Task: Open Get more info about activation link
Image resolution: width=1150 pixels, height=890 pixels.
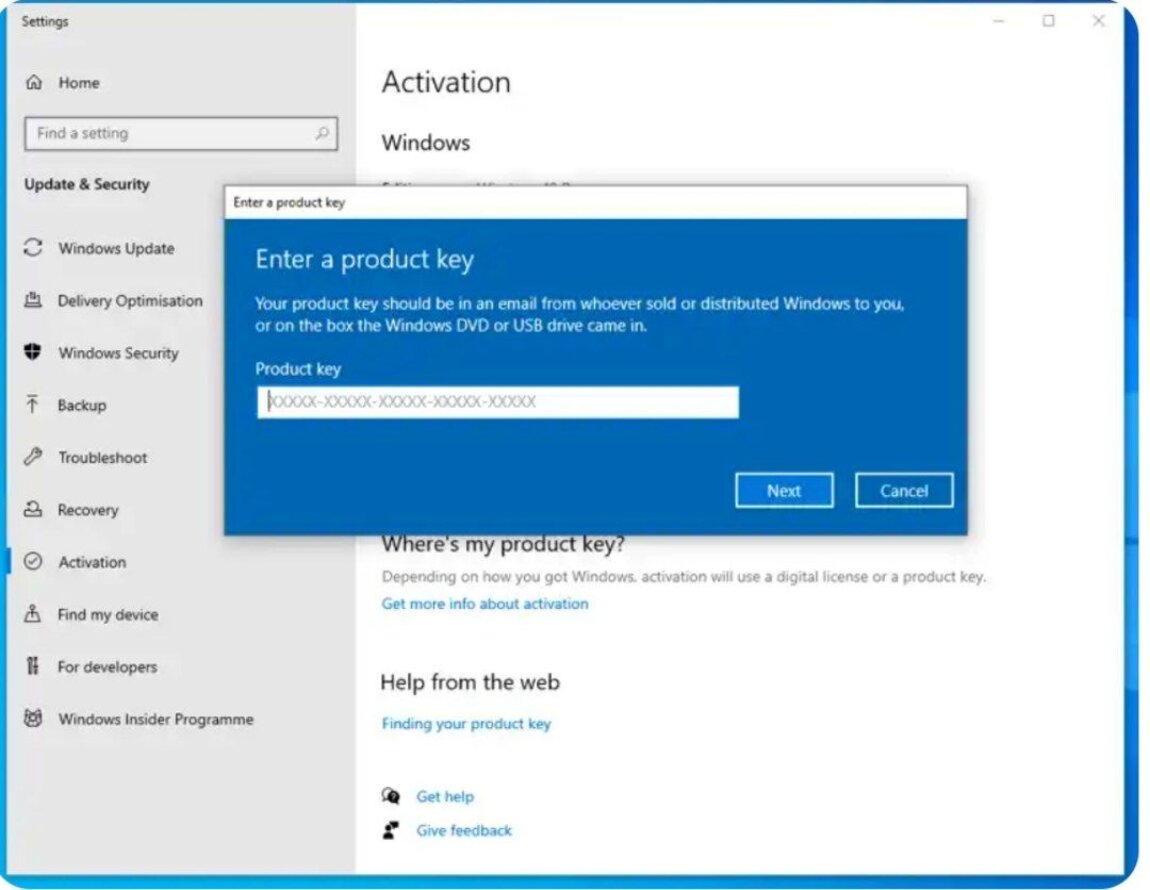Action: [485, 604]
